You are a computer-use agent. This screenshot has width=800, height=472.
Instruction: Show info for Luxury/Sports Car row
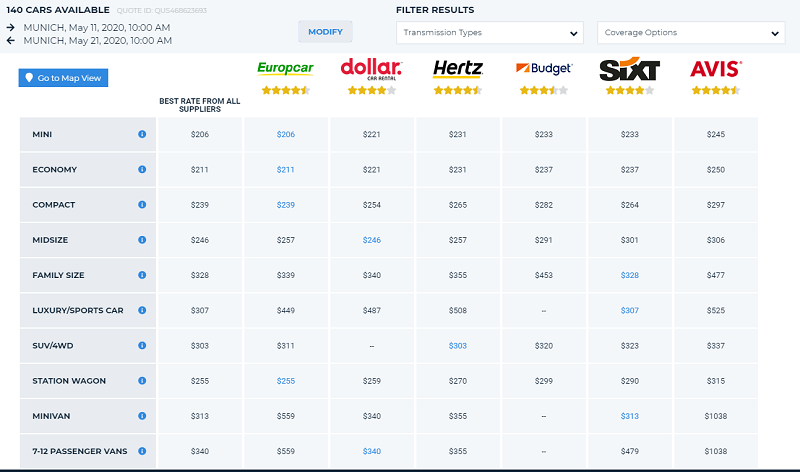click(142, 310)
